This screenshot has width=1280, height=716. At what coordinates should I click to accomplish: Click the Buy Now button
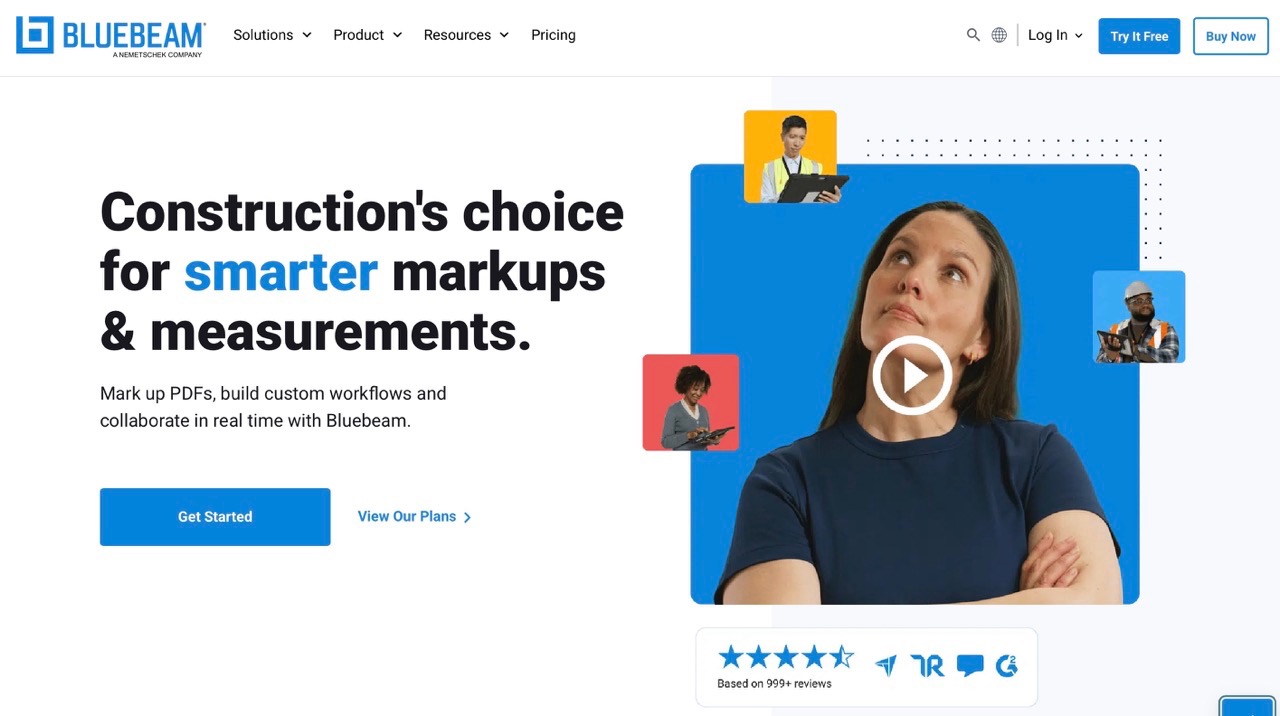(x=1230, y=36)
